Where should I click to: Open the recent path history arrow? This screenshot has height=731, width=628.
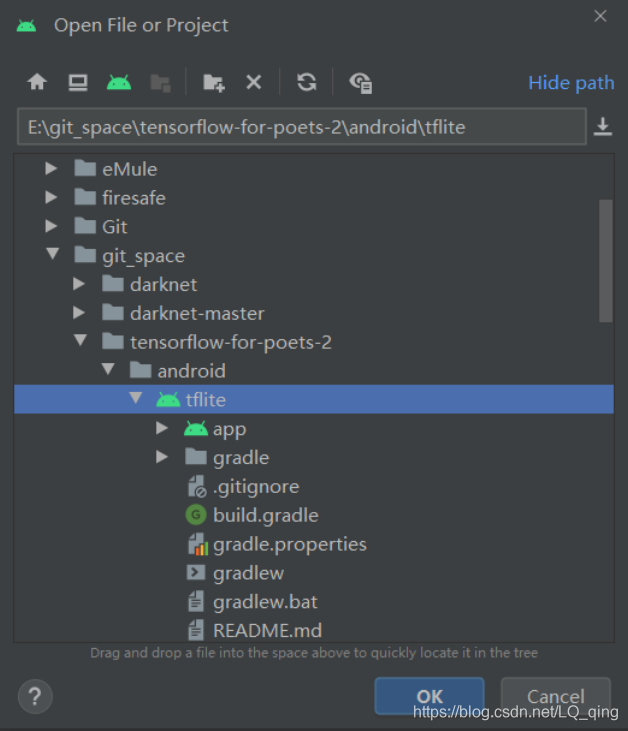point(602,126)
